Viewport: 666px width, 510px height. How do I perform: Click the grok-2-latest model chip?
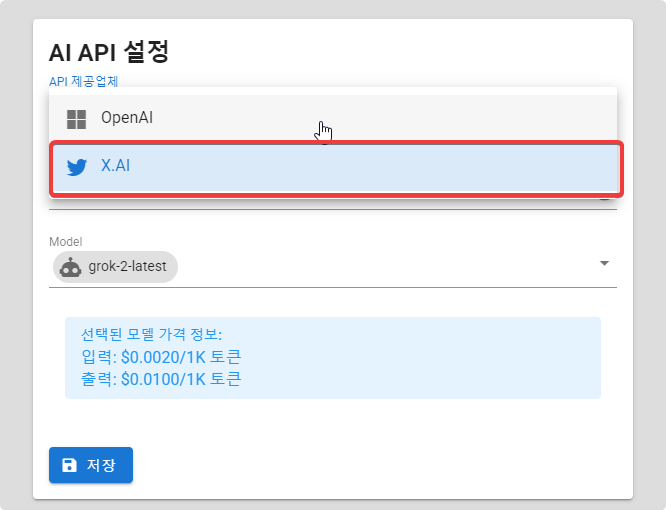(115, 267)
